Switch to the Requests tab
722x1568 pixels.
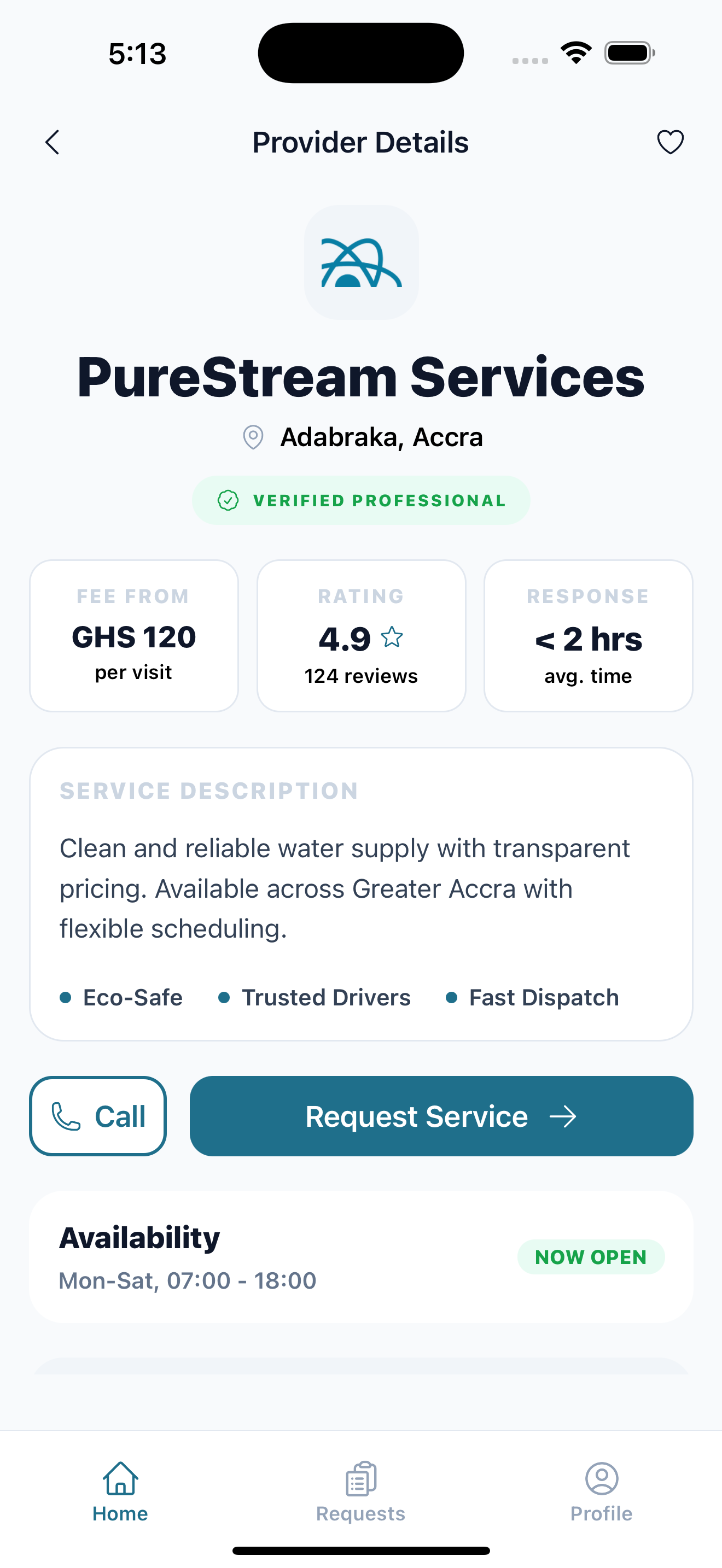361,1491
